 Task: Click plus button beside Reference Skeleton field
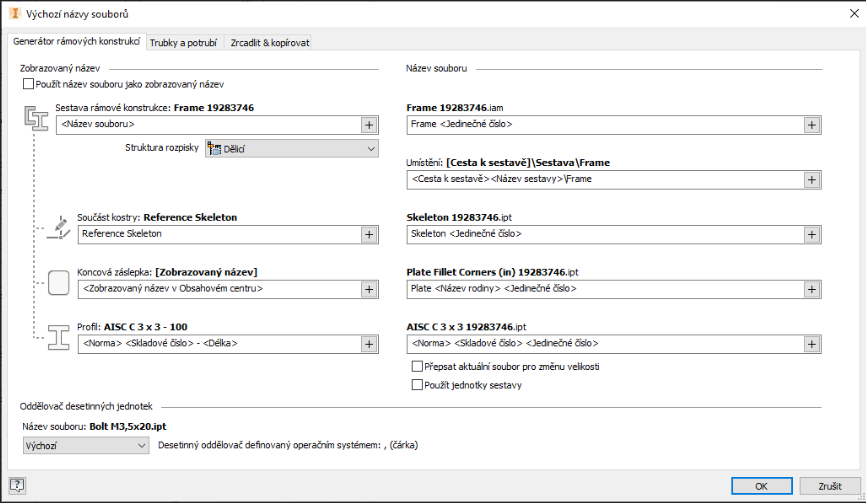tap(368, 234)
